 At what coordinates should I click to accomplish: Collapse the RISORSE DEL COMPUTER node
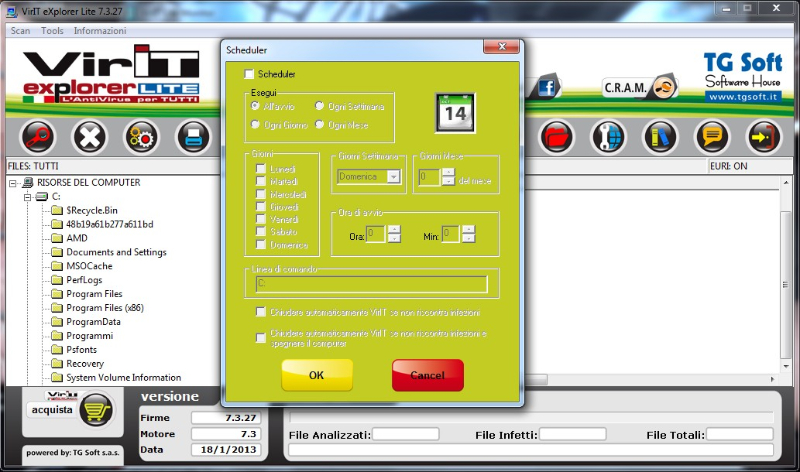14,183
